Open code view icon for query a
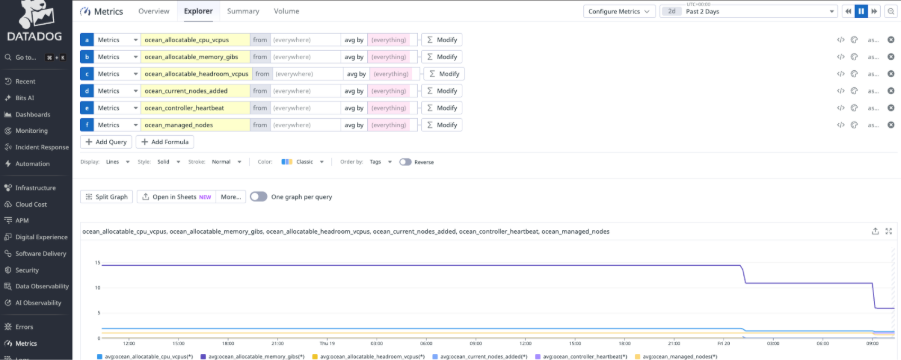Screen dimensions: 901x360 (x=840, y=40)
